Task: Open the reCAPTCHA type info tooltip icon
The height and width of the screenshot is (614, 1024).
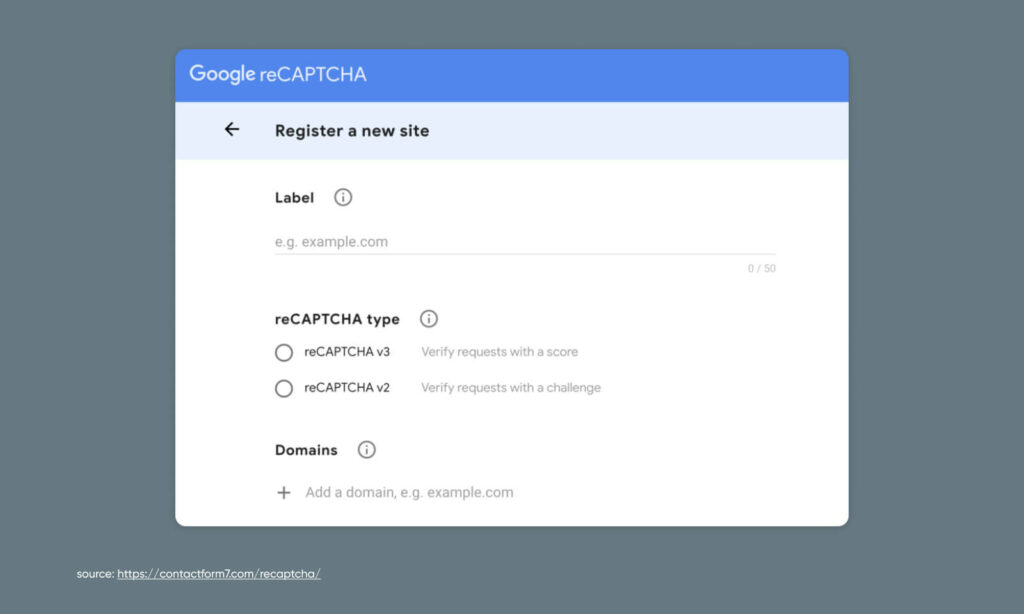Action: (429, 318)
